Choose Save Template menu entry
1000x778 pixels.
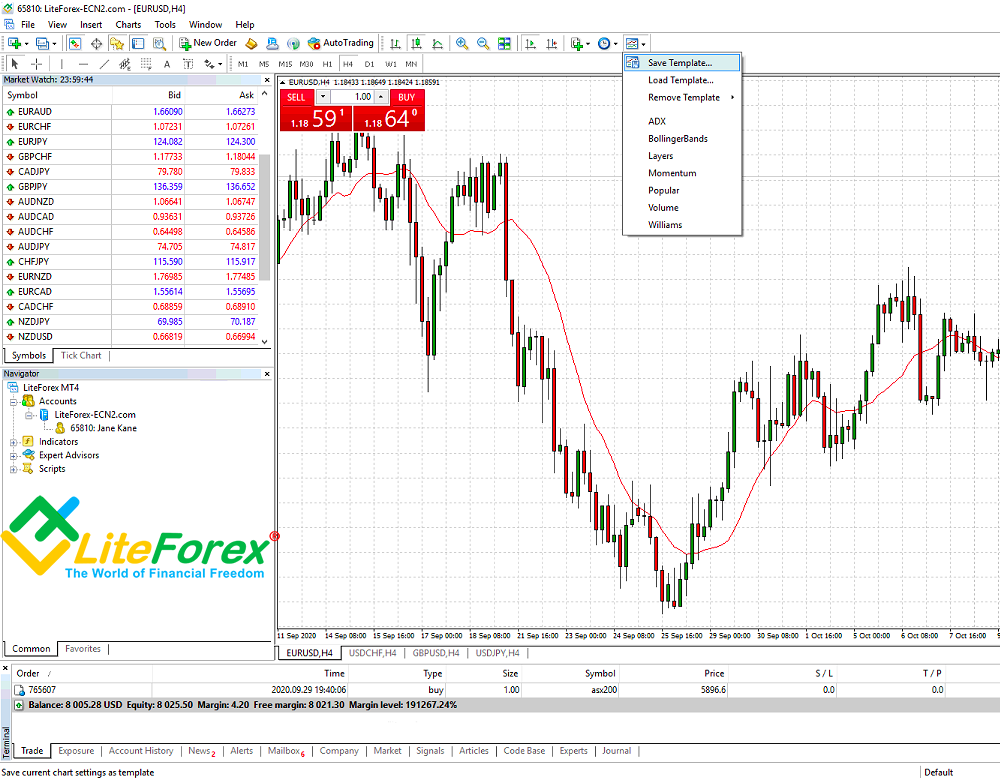click(682, 62)
